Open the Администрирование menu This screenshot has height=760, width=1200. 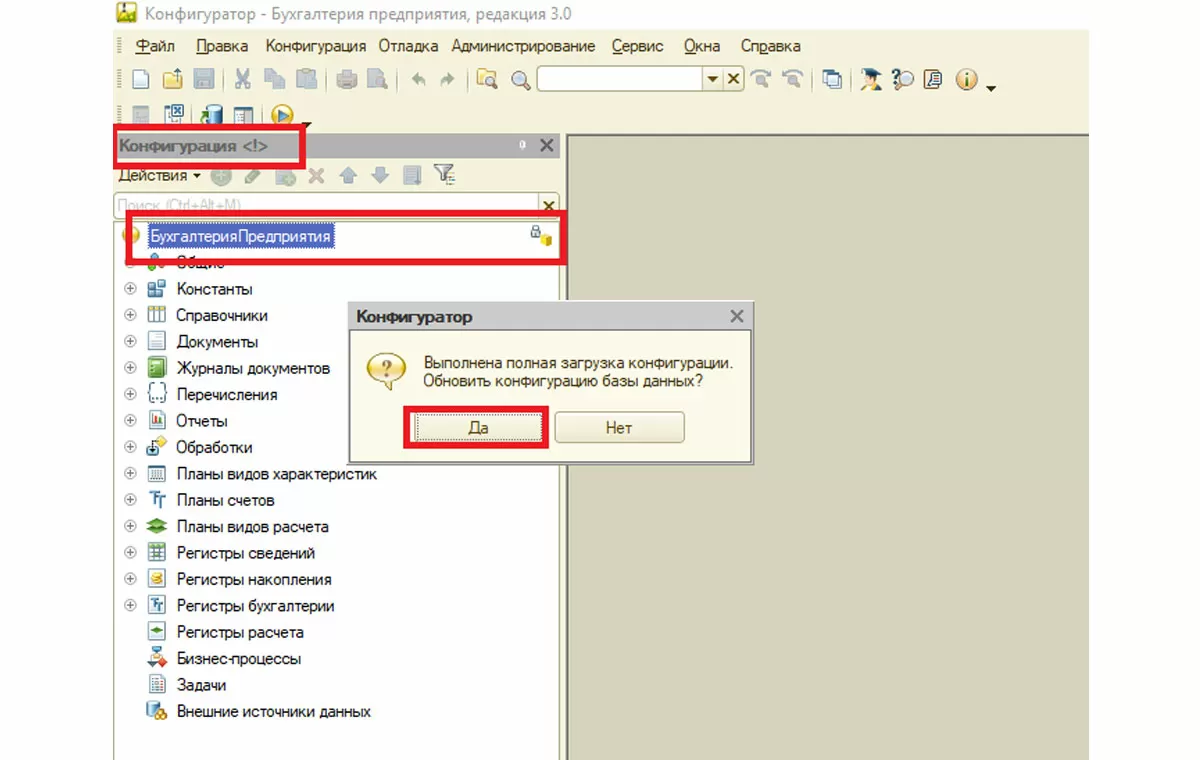pos(523,46)
